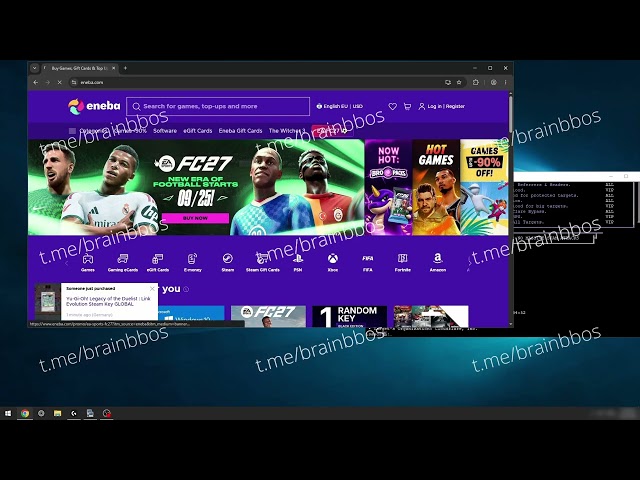Viewport: 640px width, 480px height.
Task: Click the browser forward arrow
Action: 47,82
